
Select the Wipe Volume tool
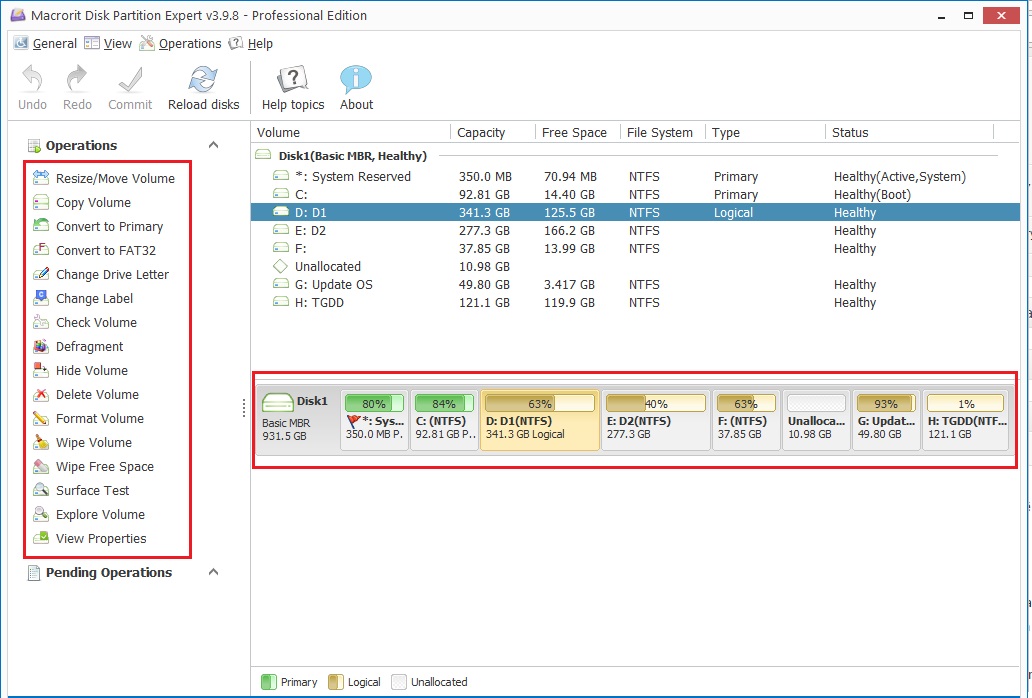94,442
